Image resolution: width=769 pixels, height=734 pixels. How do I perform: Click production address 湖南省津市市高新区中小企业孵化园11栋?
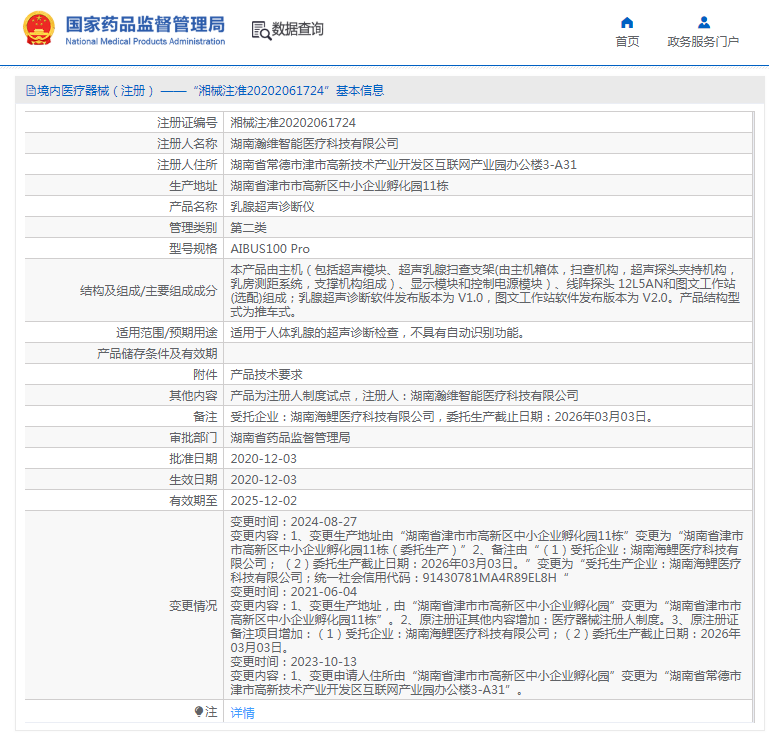[x=339, y=186]
